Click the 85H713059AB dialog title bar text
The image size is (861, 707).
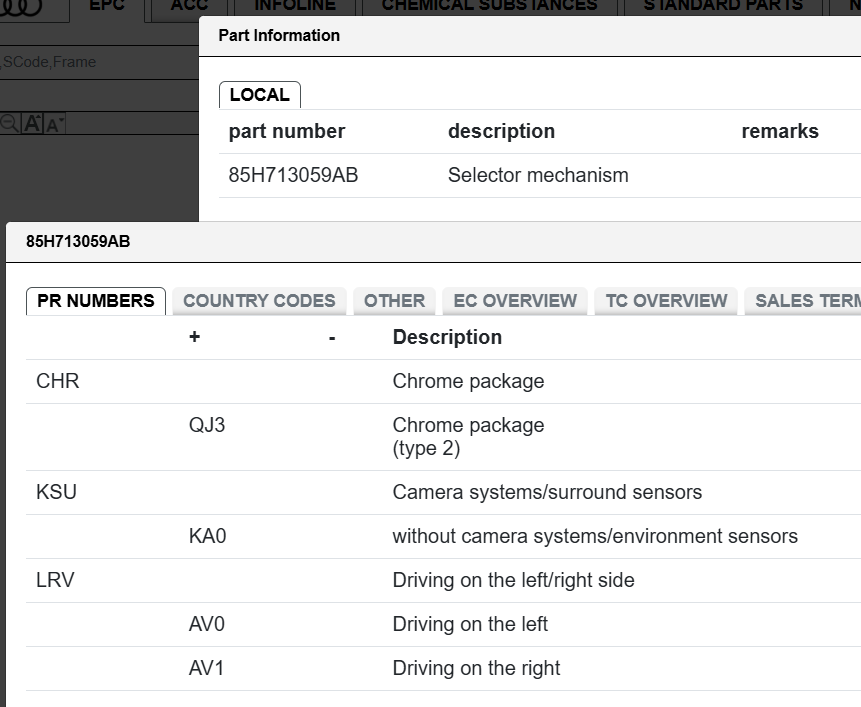[x=78, y=242]
